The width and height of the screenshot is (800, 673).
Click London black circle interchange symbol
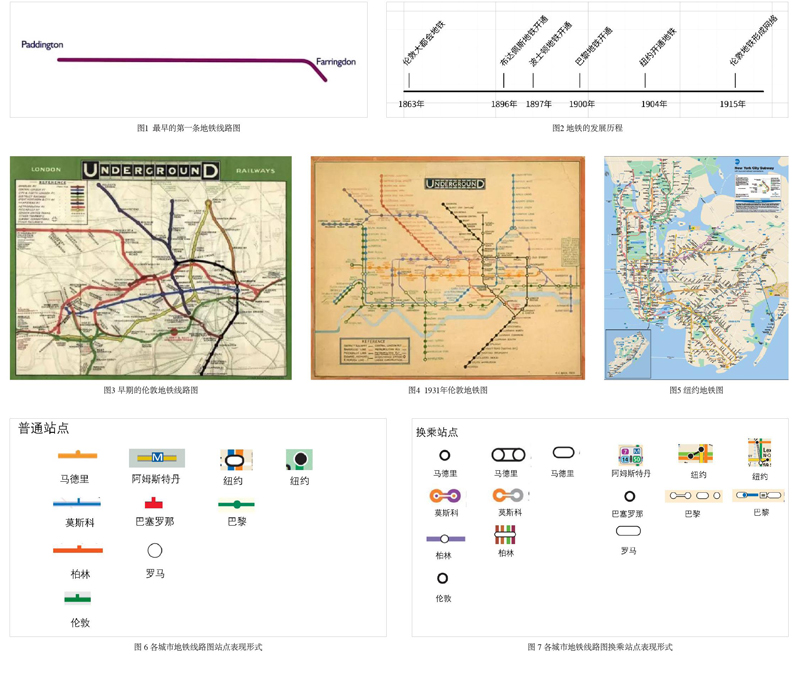(x=442, y=578)
